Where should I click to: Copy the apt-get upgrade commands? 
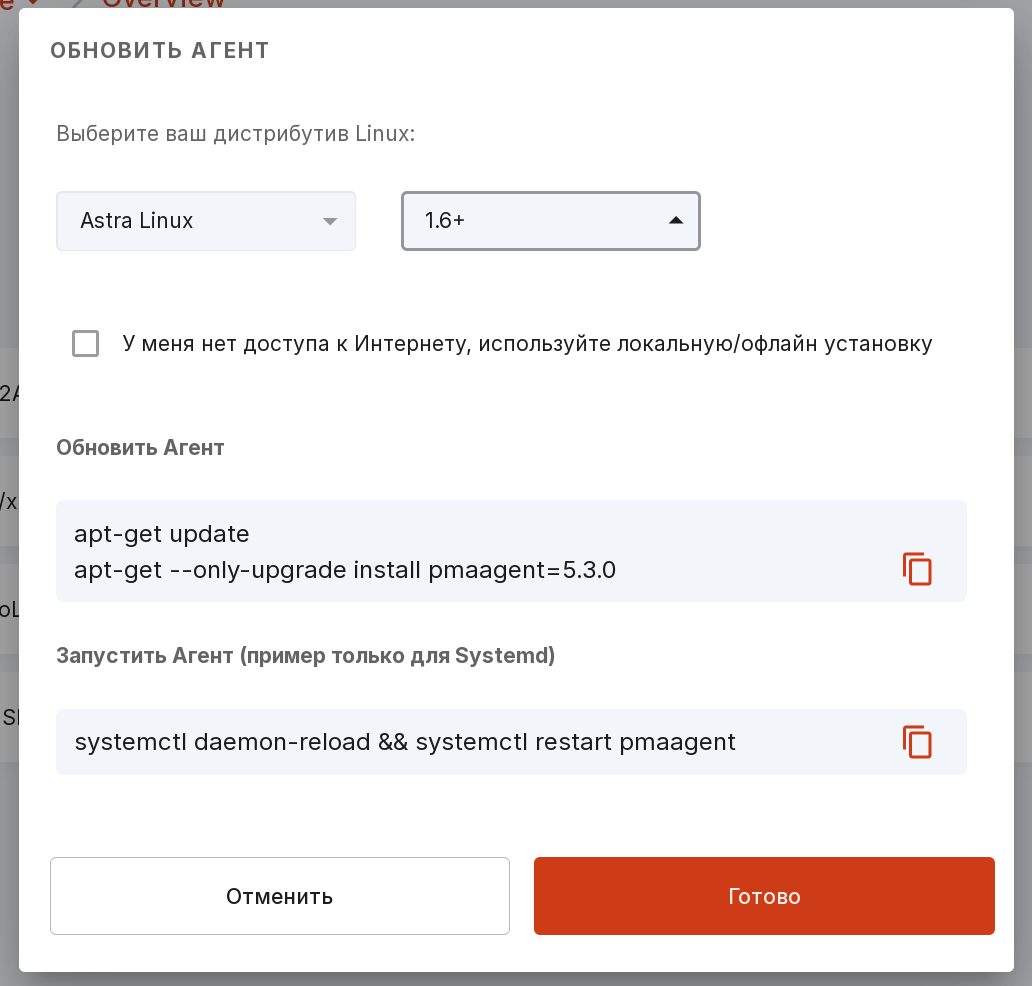point(917,569)
